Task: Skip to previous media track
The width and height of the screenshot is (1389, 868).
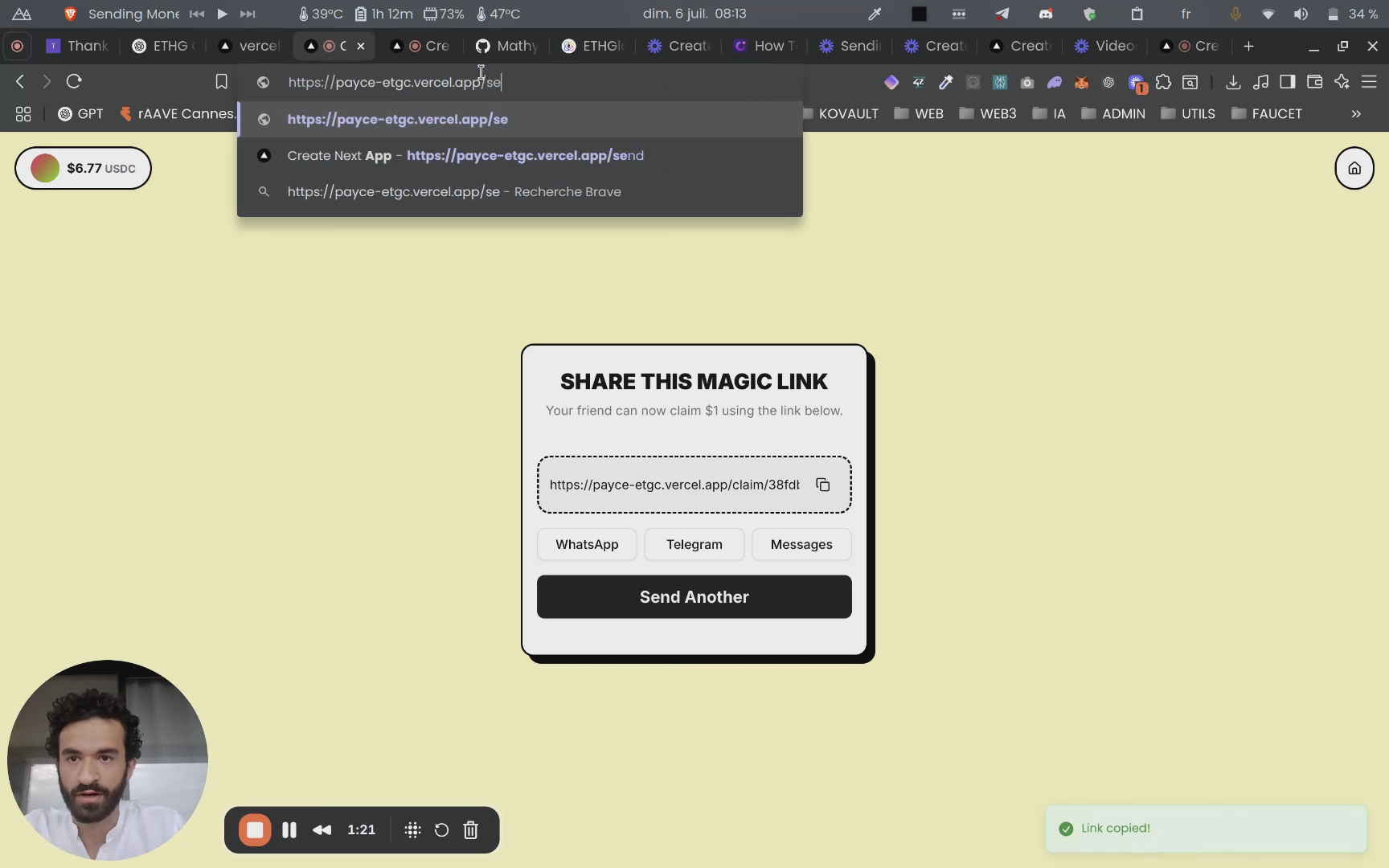Action: [196, 14]
